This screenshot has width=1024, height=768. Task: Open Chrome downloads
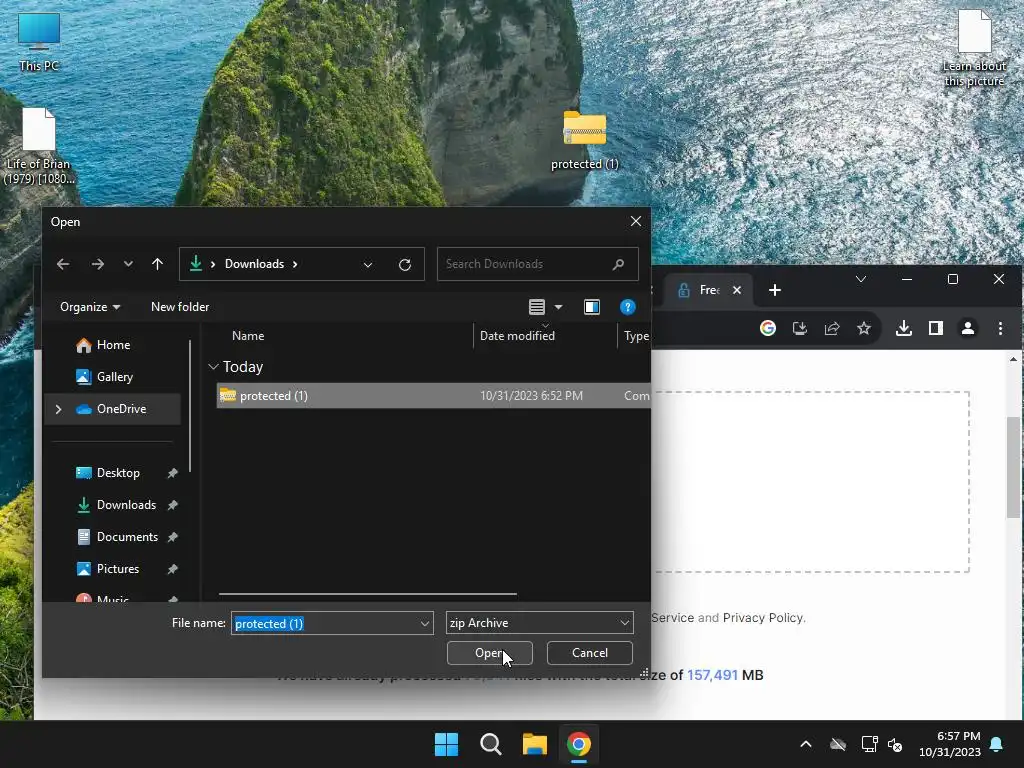click(904, 328)
